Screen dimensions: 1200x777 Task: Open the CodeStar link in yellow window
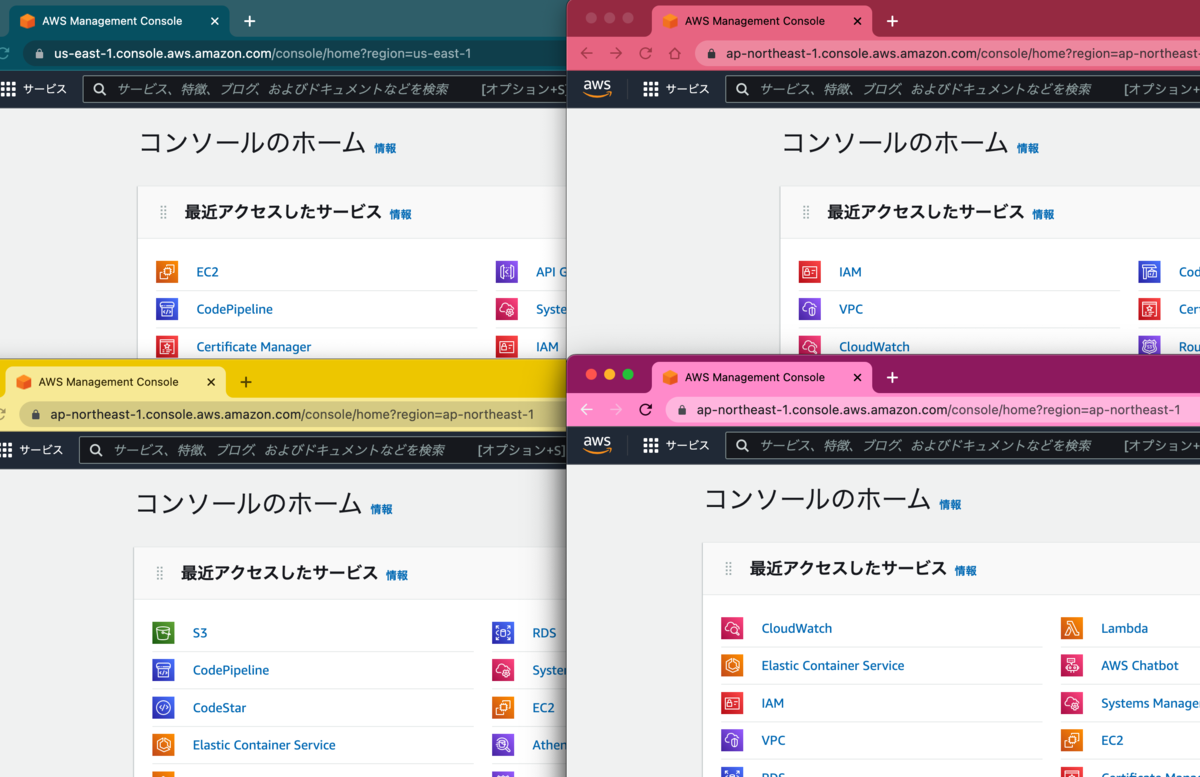219,708
